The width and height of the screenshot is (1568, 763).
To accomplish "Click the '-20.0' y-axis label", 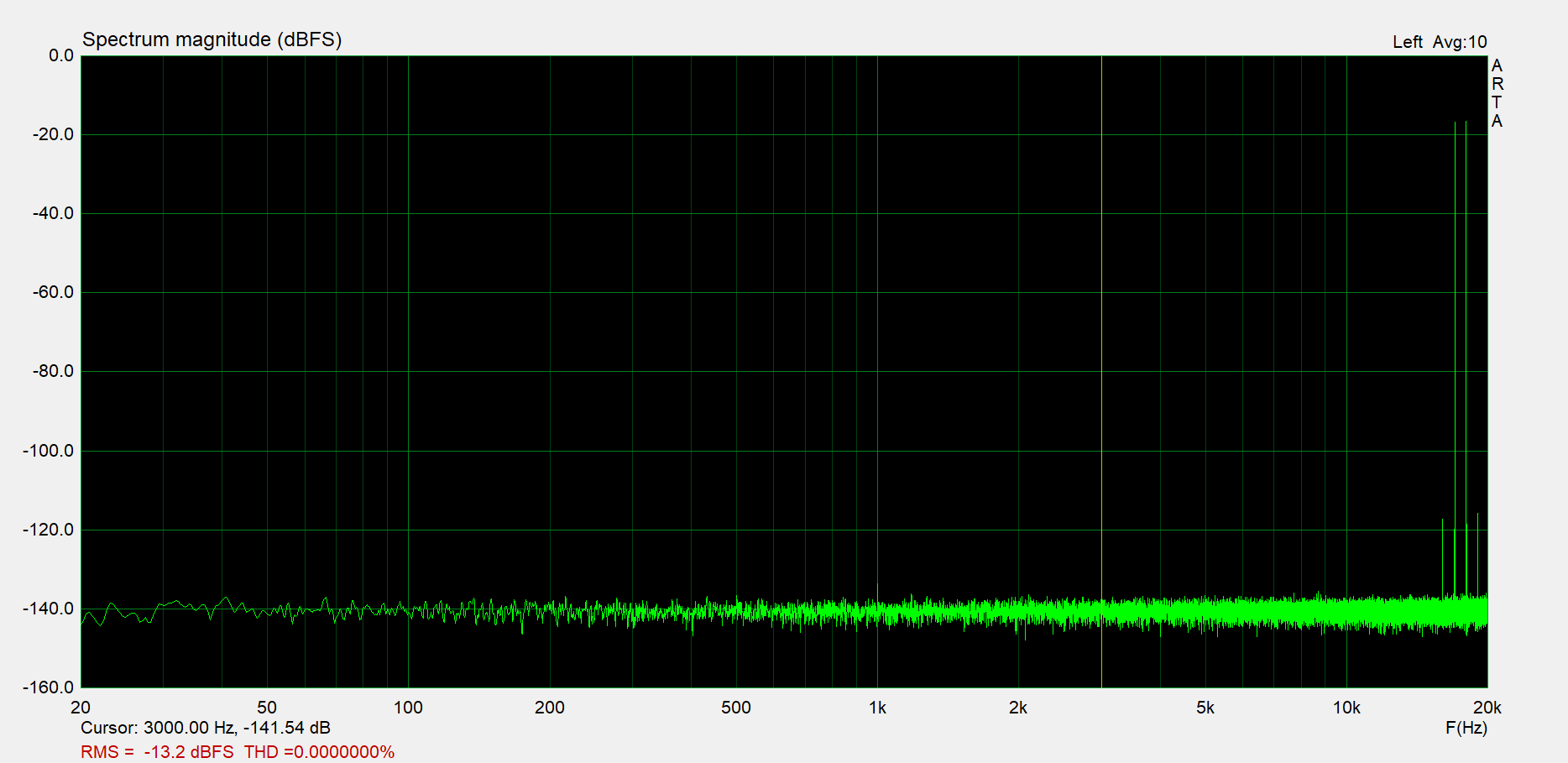I will click(54, 134).
